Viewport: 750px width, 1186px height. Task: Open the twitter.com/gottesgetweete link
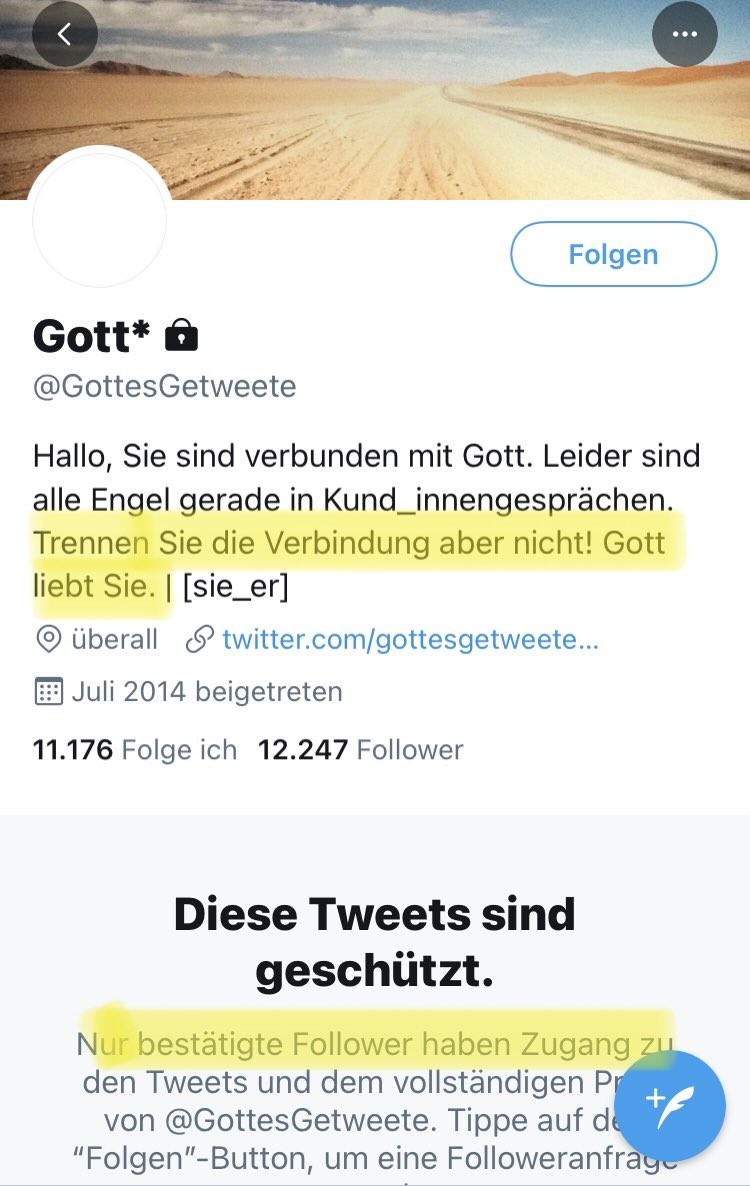click(x=410, y=640)
